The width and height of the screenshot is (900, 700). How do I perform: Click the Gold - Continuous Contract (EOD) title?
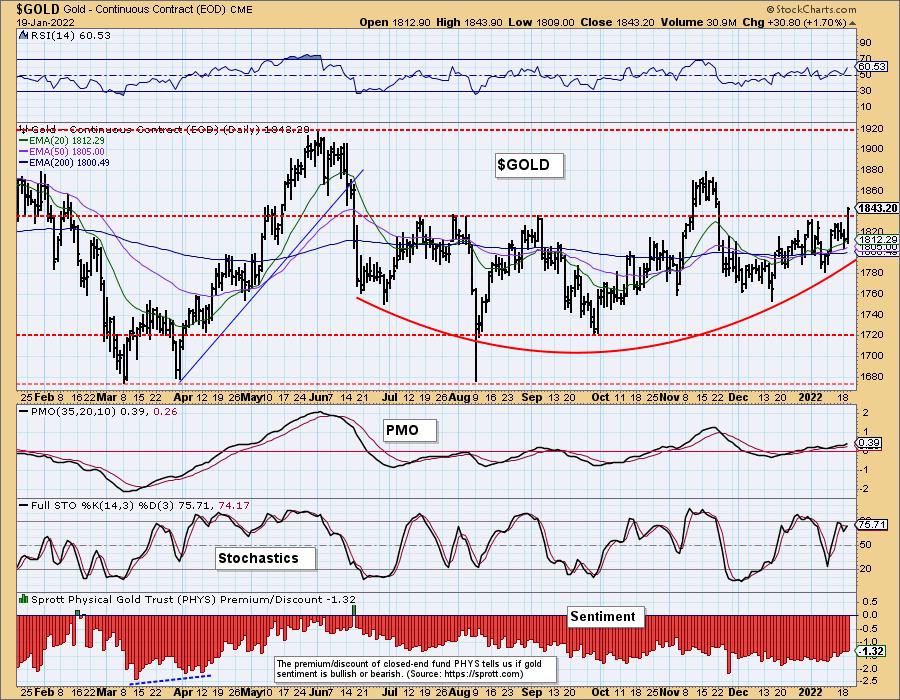pos(145,10)
